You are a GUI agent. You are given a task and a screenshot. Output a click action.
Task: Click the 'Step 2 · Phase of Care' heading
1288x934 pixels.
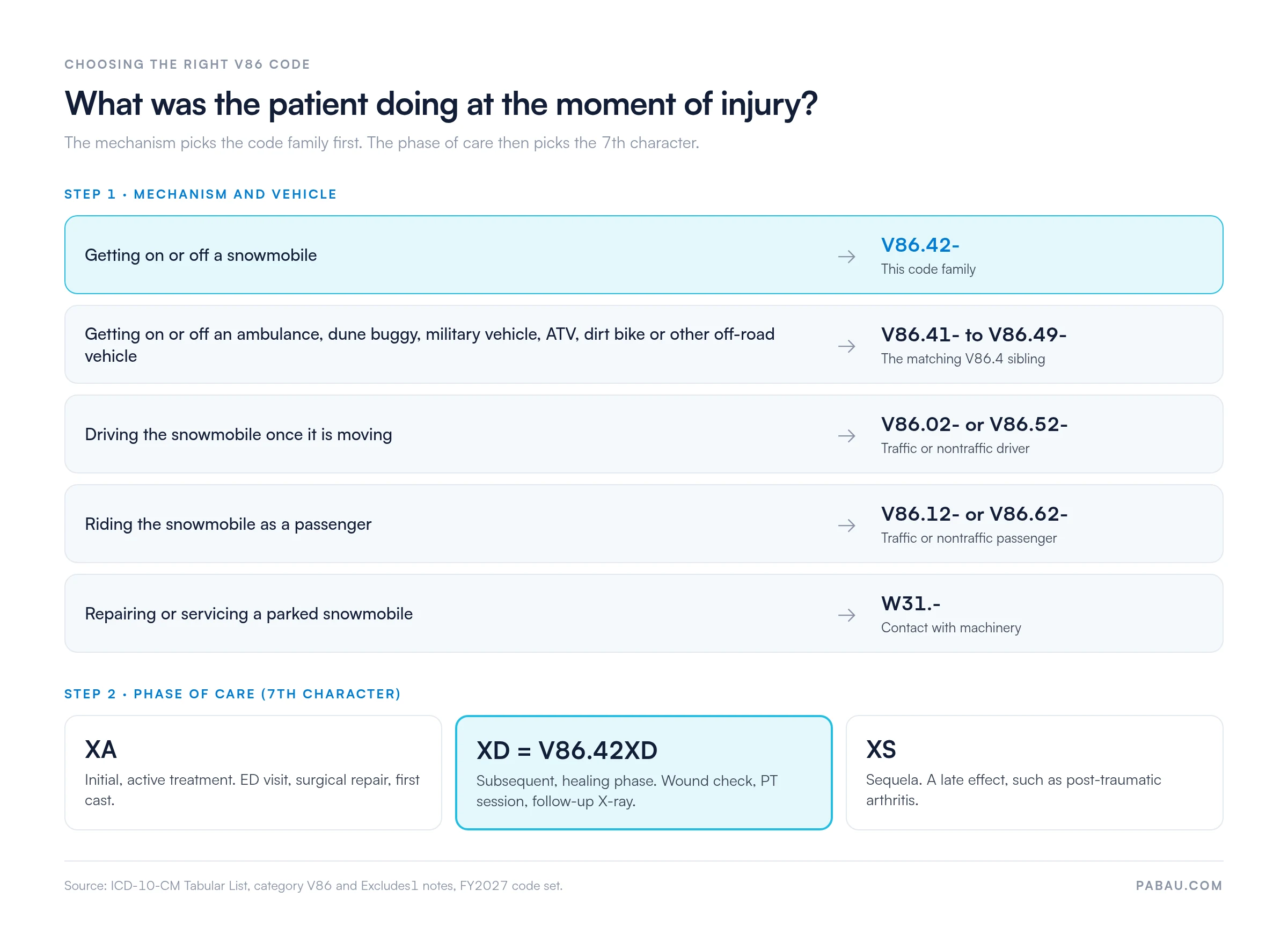(233, 694)
